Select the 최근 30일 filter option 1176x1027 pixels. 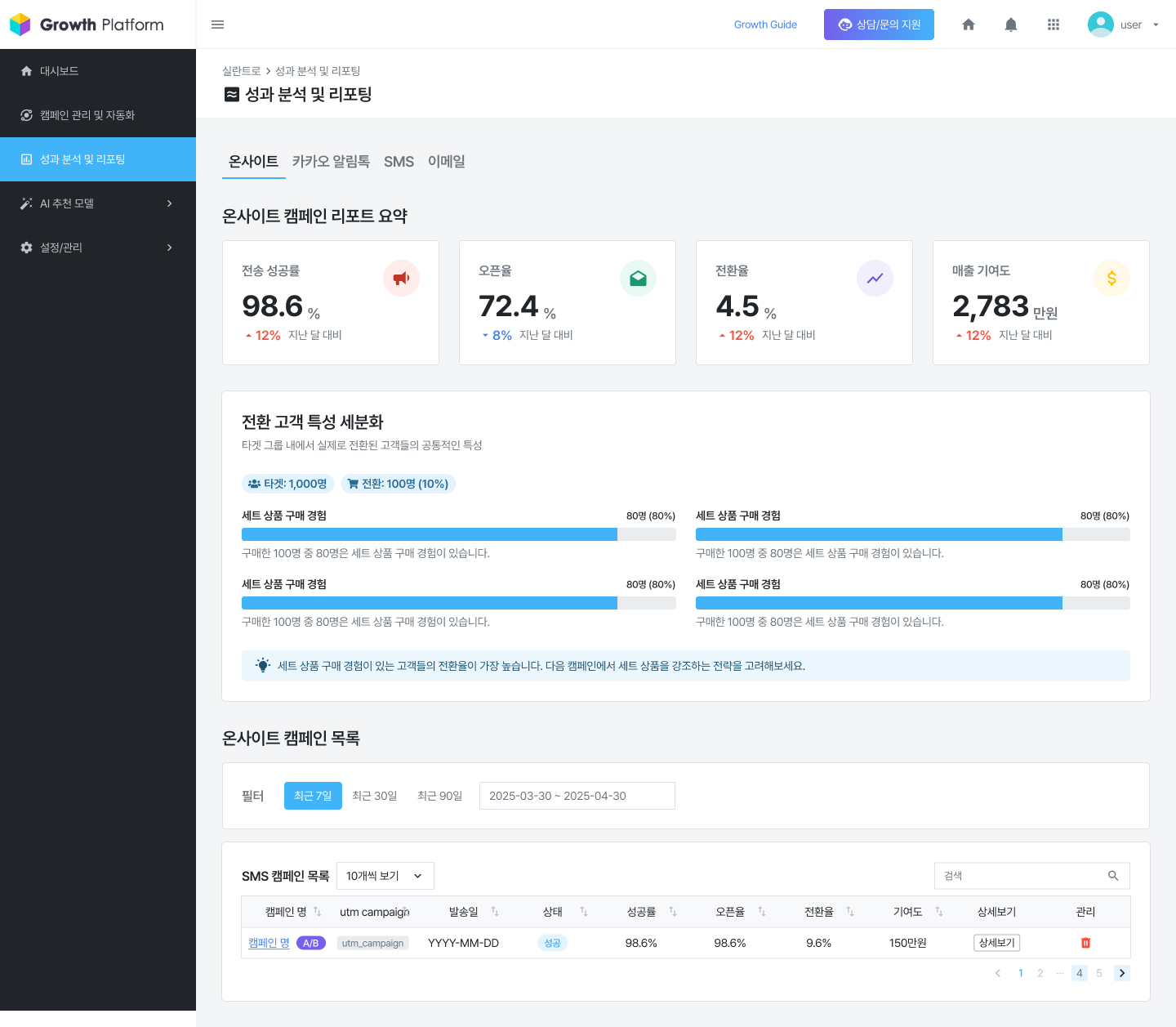tap(375, 795)
